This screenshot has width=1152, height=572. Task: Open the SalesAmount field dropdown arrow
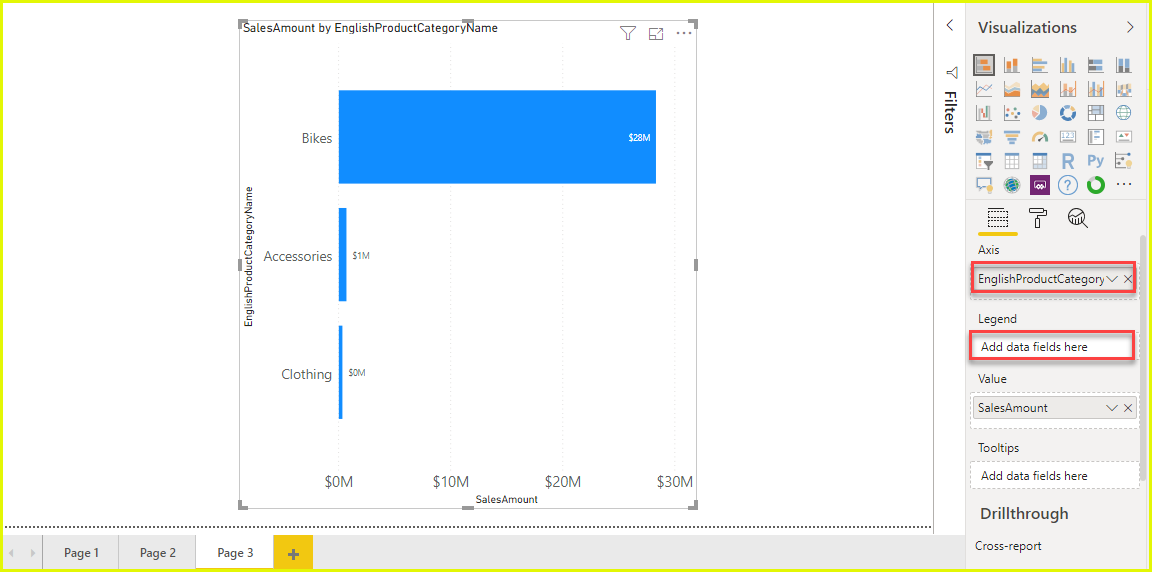point(1112,408)
